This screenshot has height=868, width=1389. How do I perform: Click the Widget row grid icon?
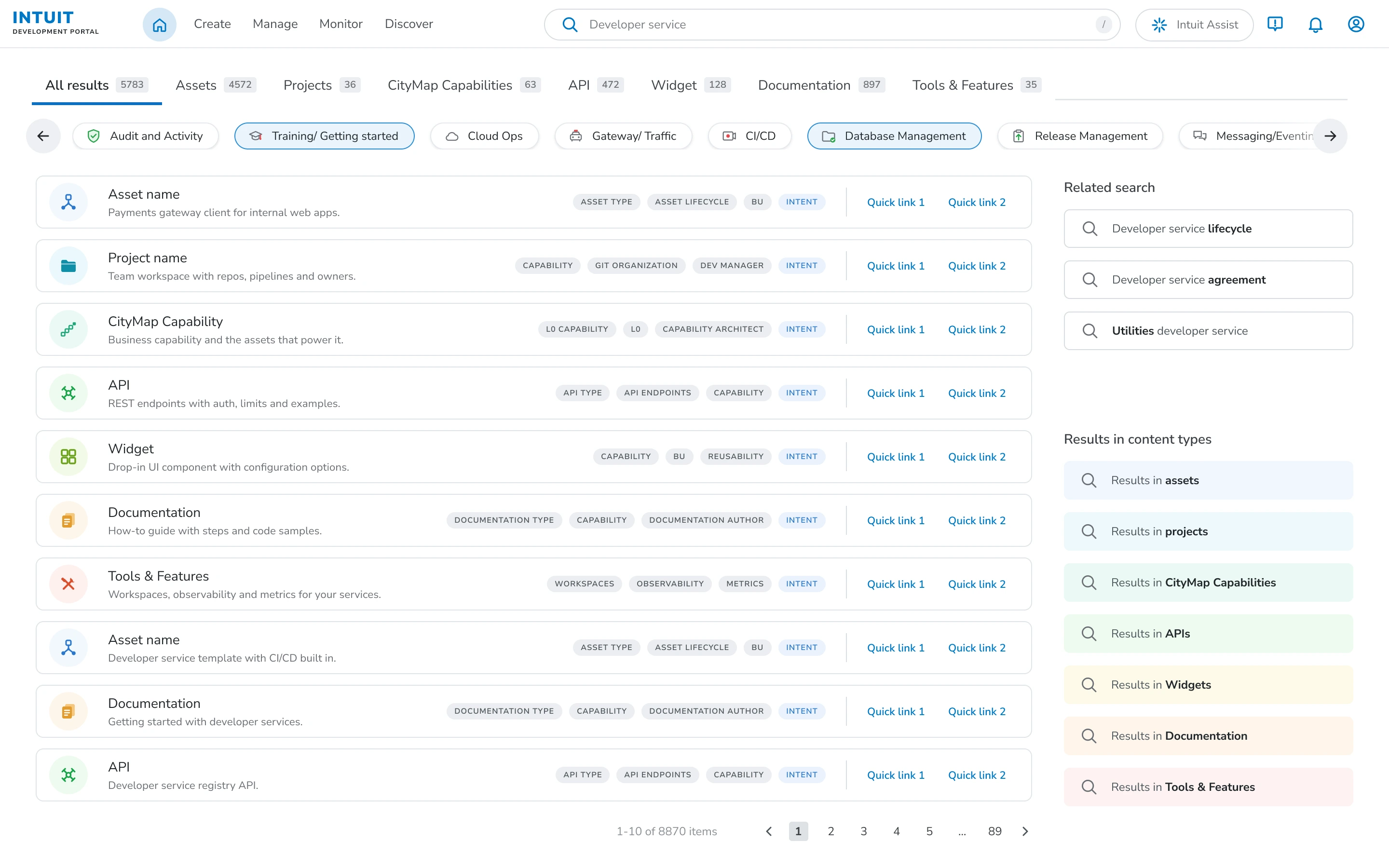pos(68,456)
